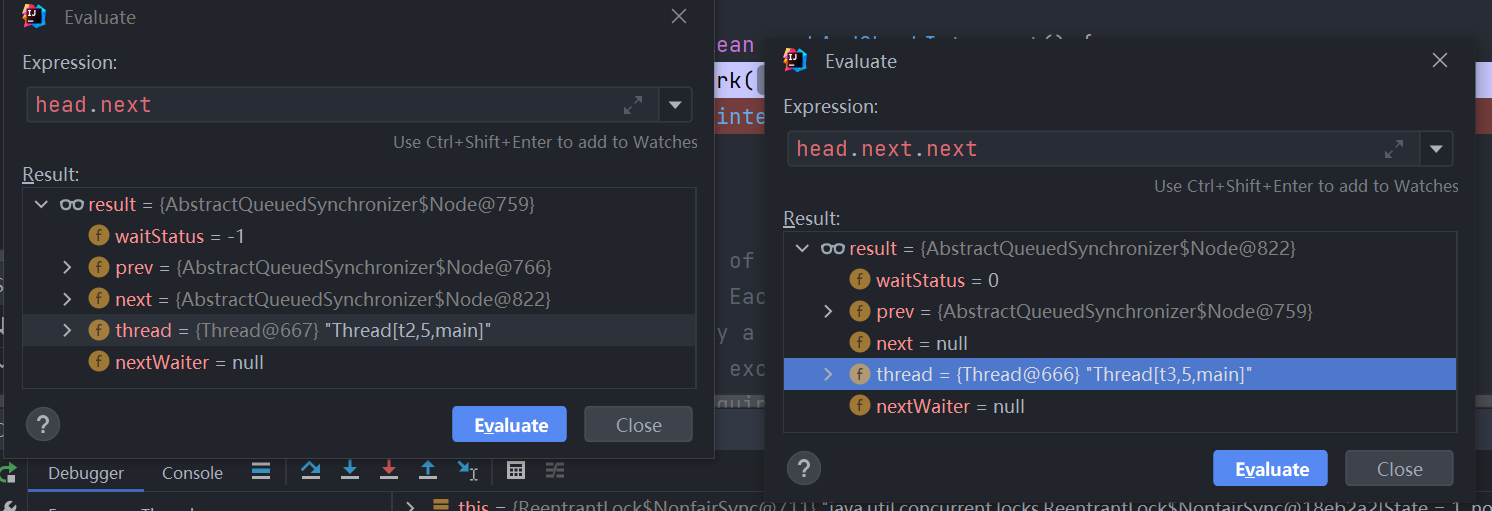
Task: Expand the head.next expression editor
Action: coord(633,104)
